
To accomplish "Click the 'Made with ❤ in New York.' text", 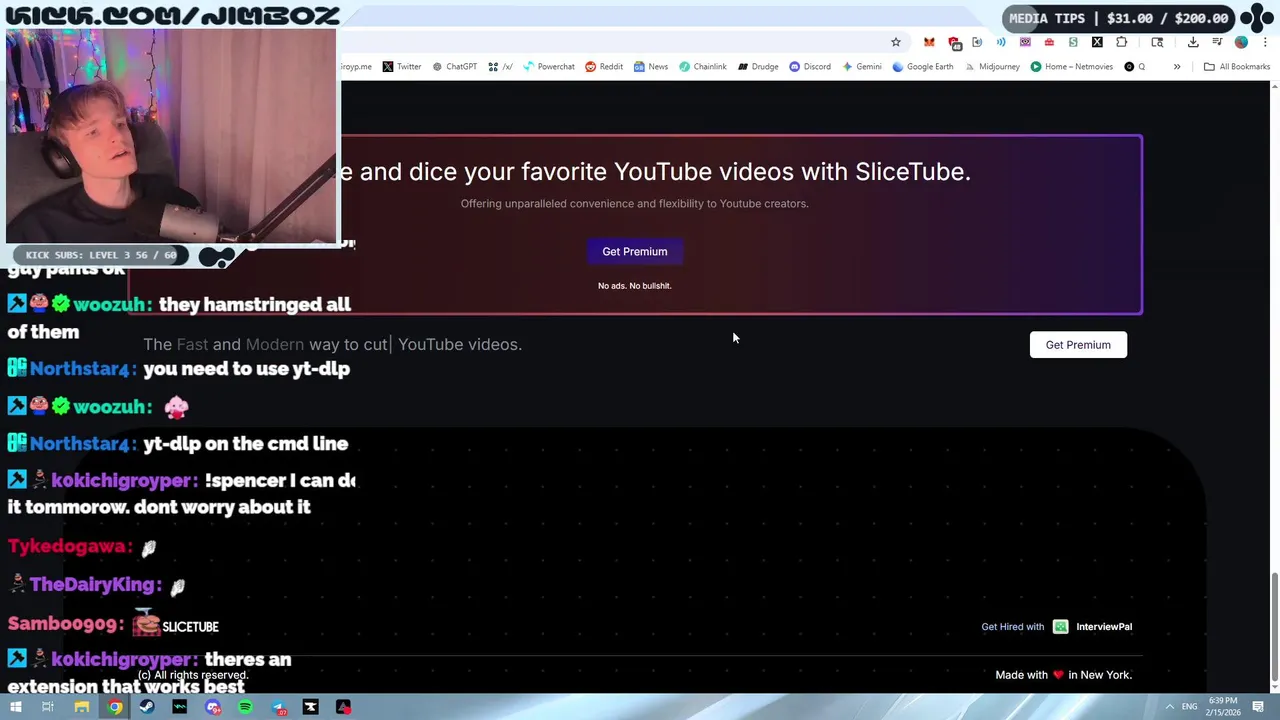I will coord(1064,675).
